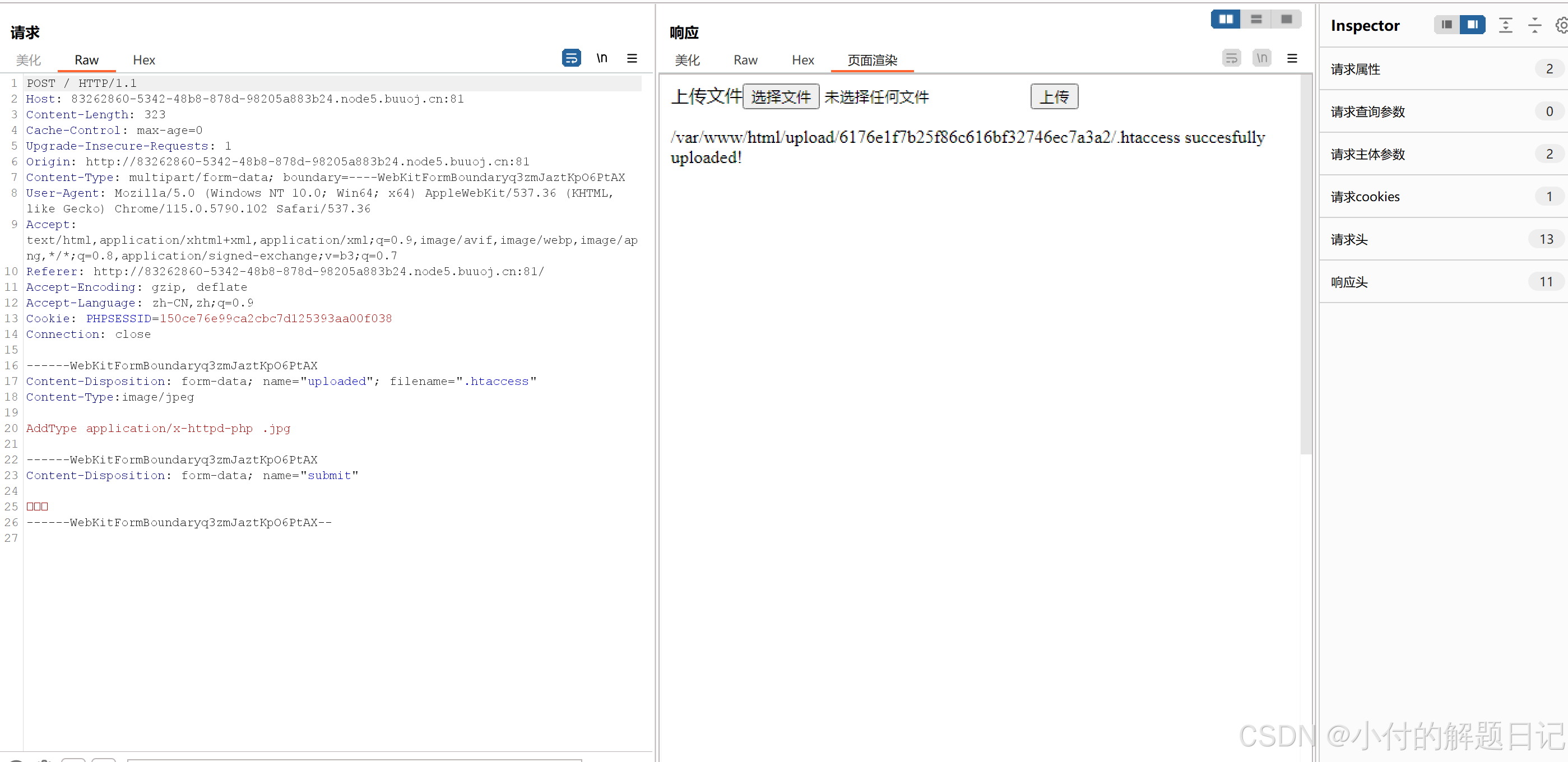
Task: Toggle request \n non-printable characters
Action: click(x=601, y=58)
